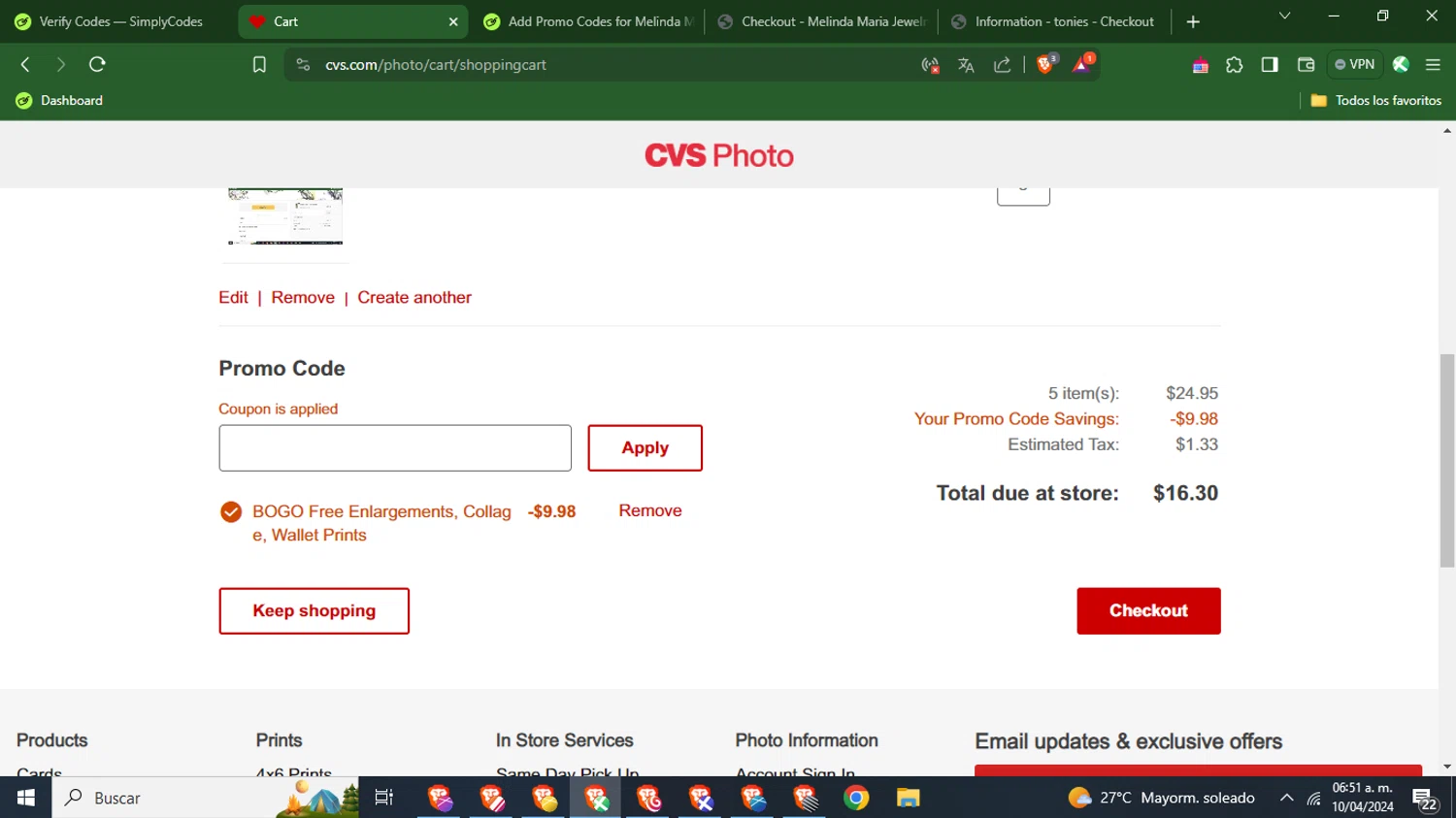Image resolution: width=1456 pixels, height=818 pixels.
Task: Click the applied coupon checkmark icon
Action: coord(231,511)
